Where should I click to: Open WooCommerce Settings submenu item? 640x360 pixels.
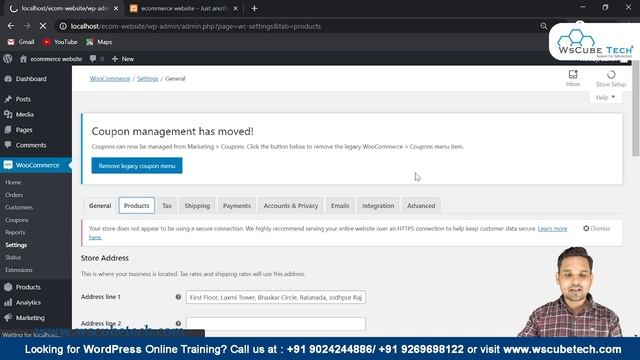point(16,245)
